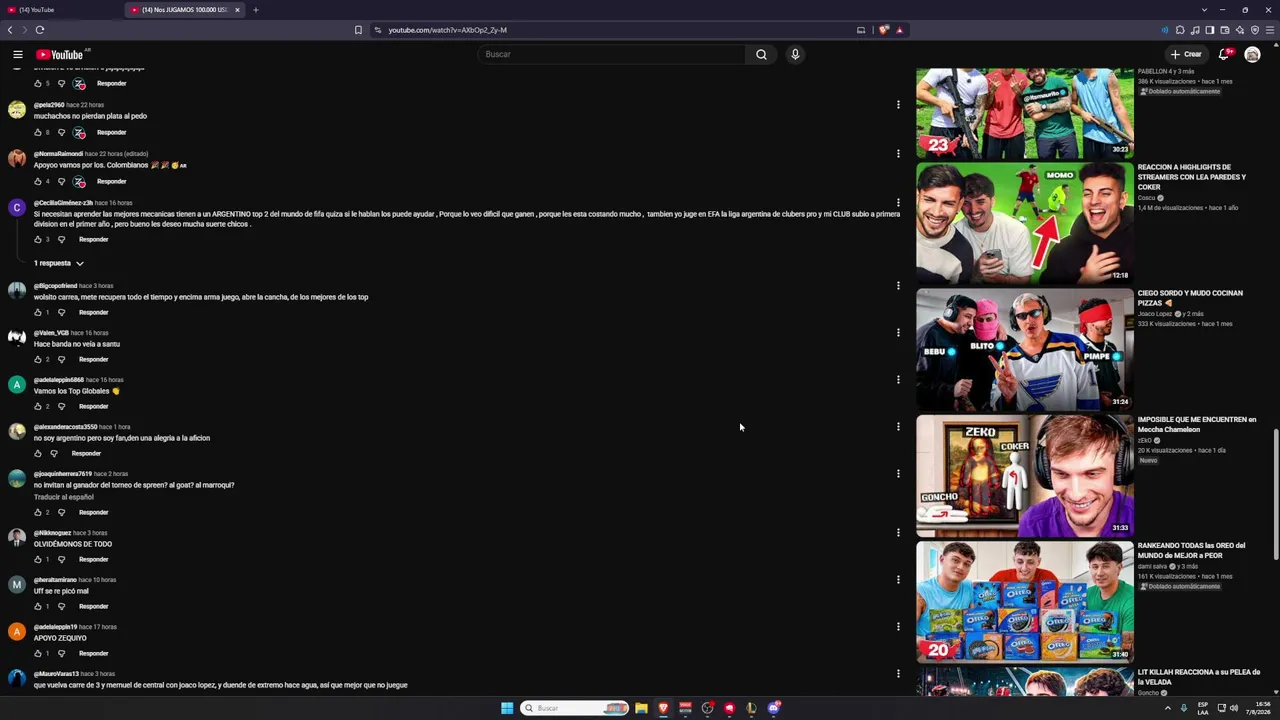Like the @Bigcopofriend comment
This screenshot has height=720, width=1280.
point(38,312)
